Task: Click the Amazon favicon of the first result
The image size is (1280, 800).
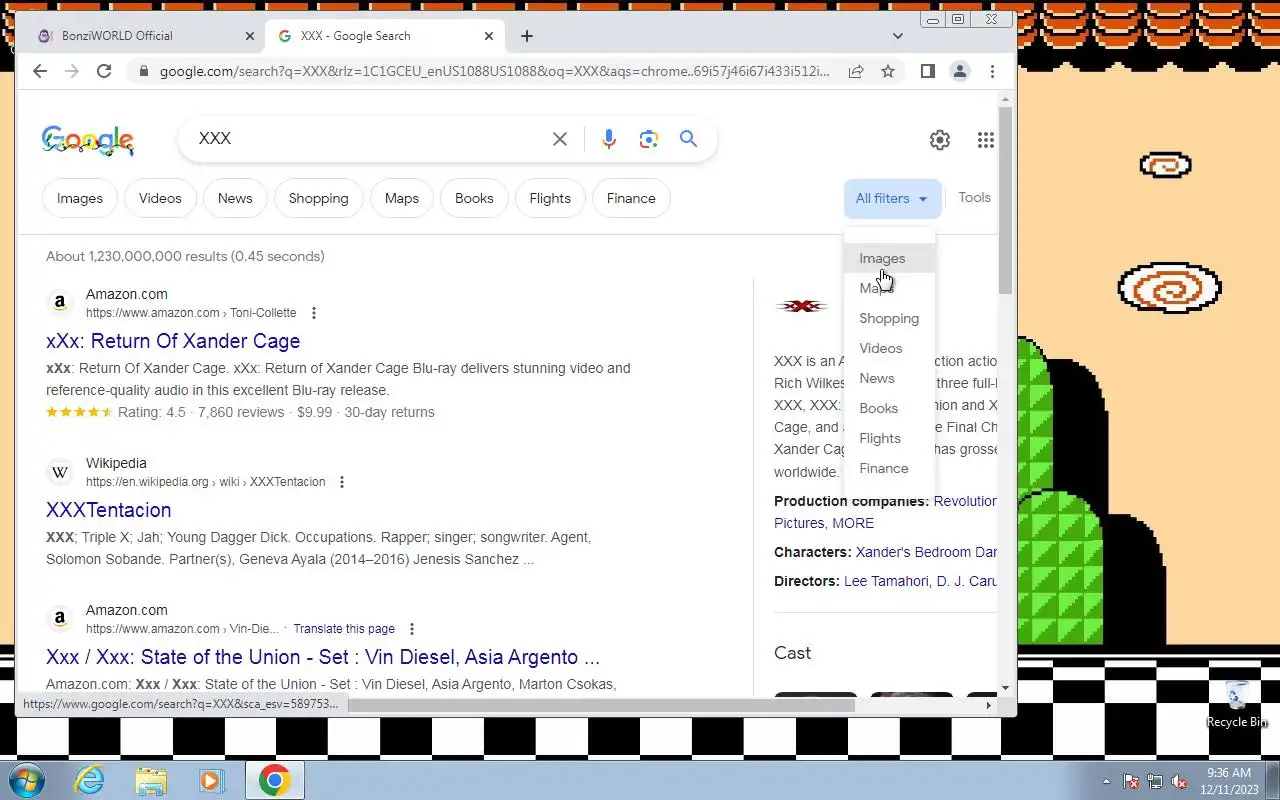Action: pyautogui.click(x=60, y=303)
